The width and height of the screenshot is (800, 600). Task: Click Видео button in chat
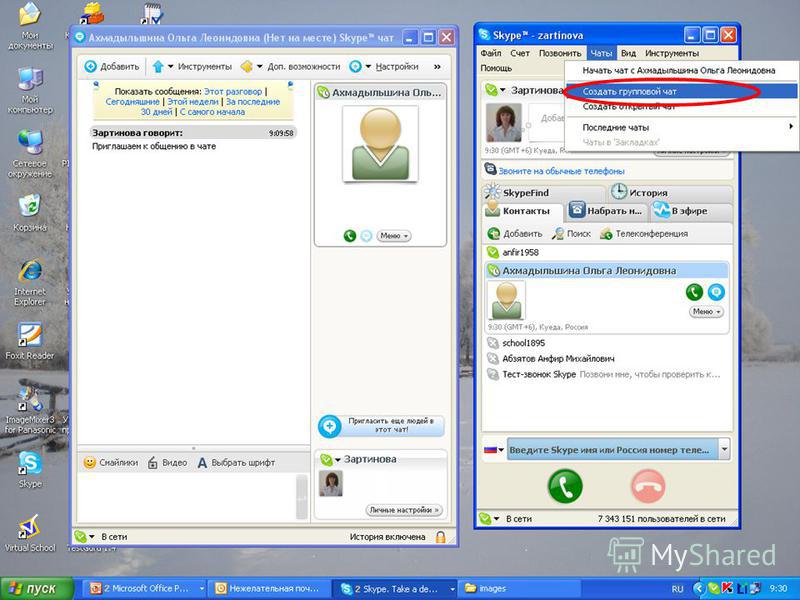167,463
